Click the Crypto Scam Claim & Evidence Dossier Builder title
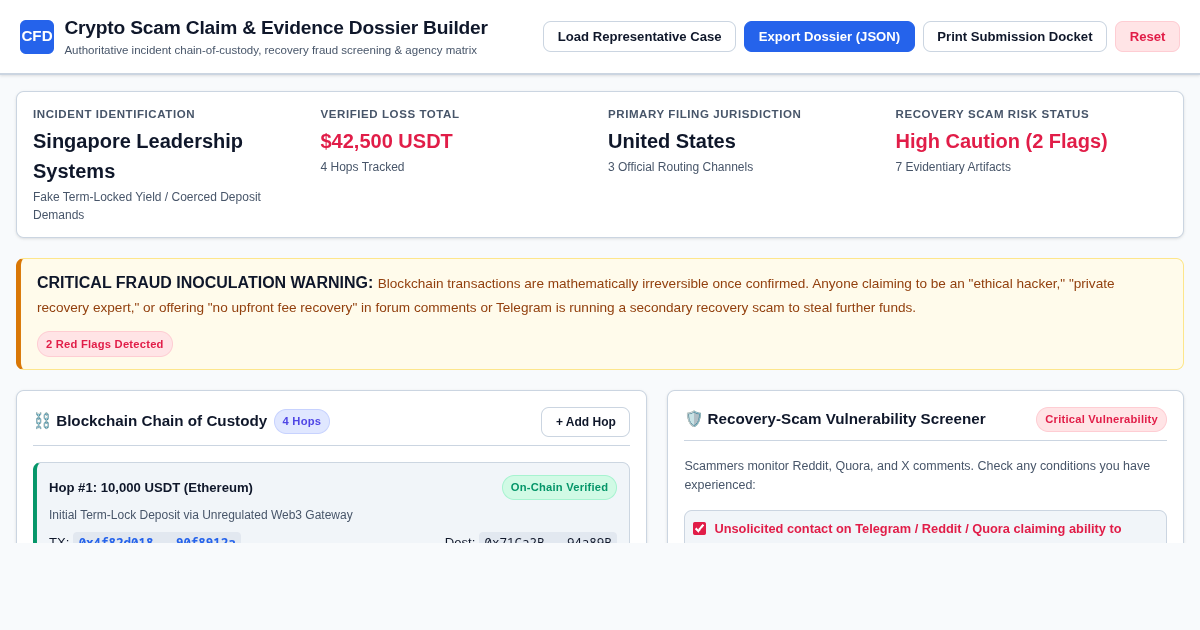 pyautogui.click(x=276, y=28)
